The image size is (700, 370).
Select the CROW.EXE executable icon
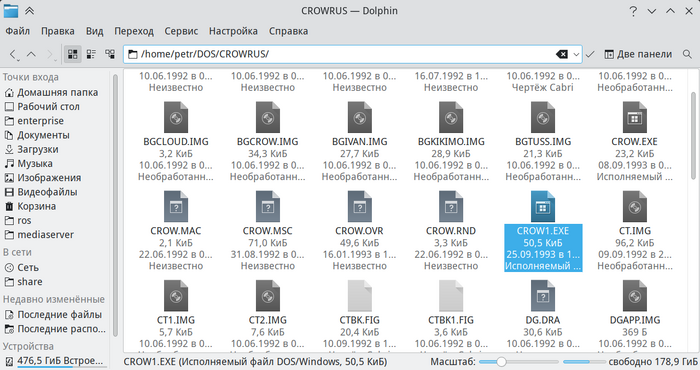pyautogui.click(x=635, y=118)
